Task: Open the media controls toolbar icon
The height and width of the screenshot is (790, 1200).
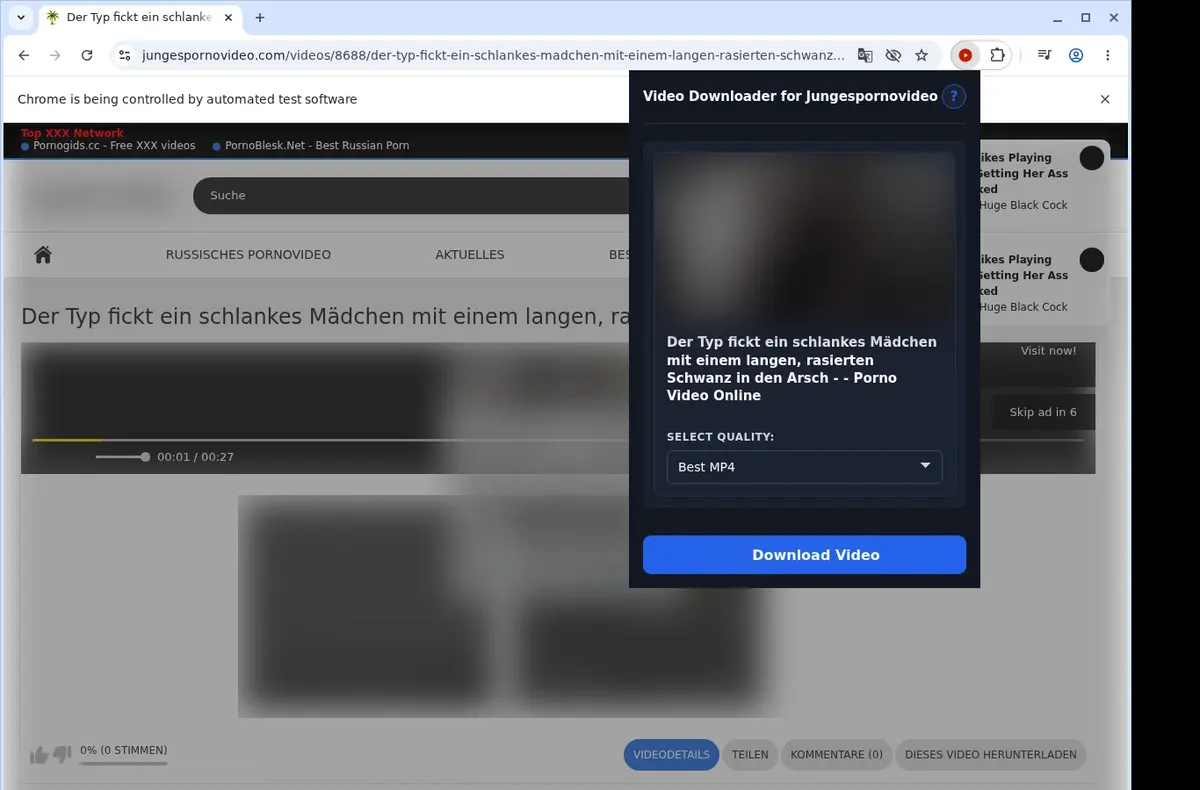Action: coord(1044,56)
